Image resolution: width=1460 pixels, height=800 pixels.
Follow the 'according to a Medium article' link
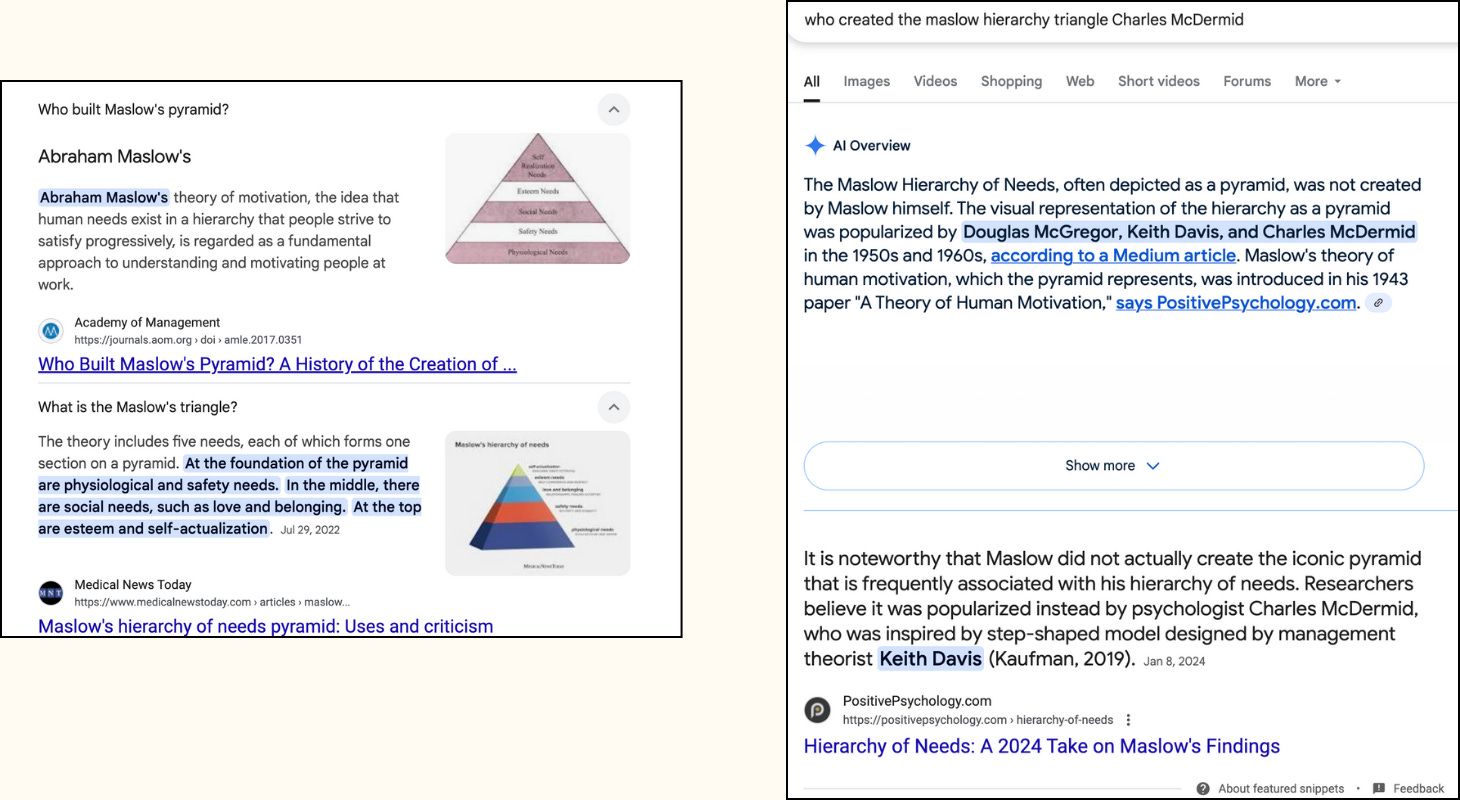pos(1113,255)
